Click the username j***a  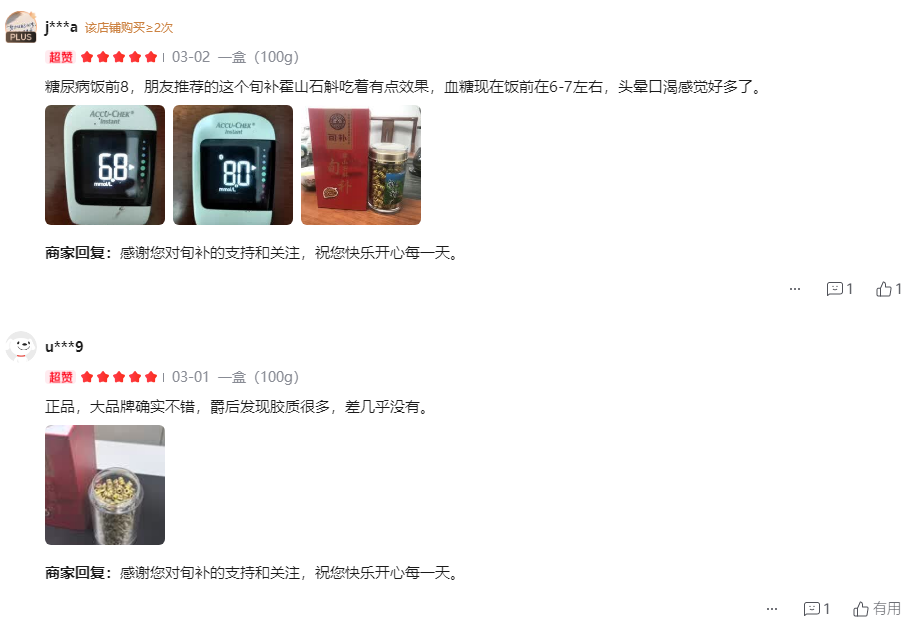click(x=61, y=27)
